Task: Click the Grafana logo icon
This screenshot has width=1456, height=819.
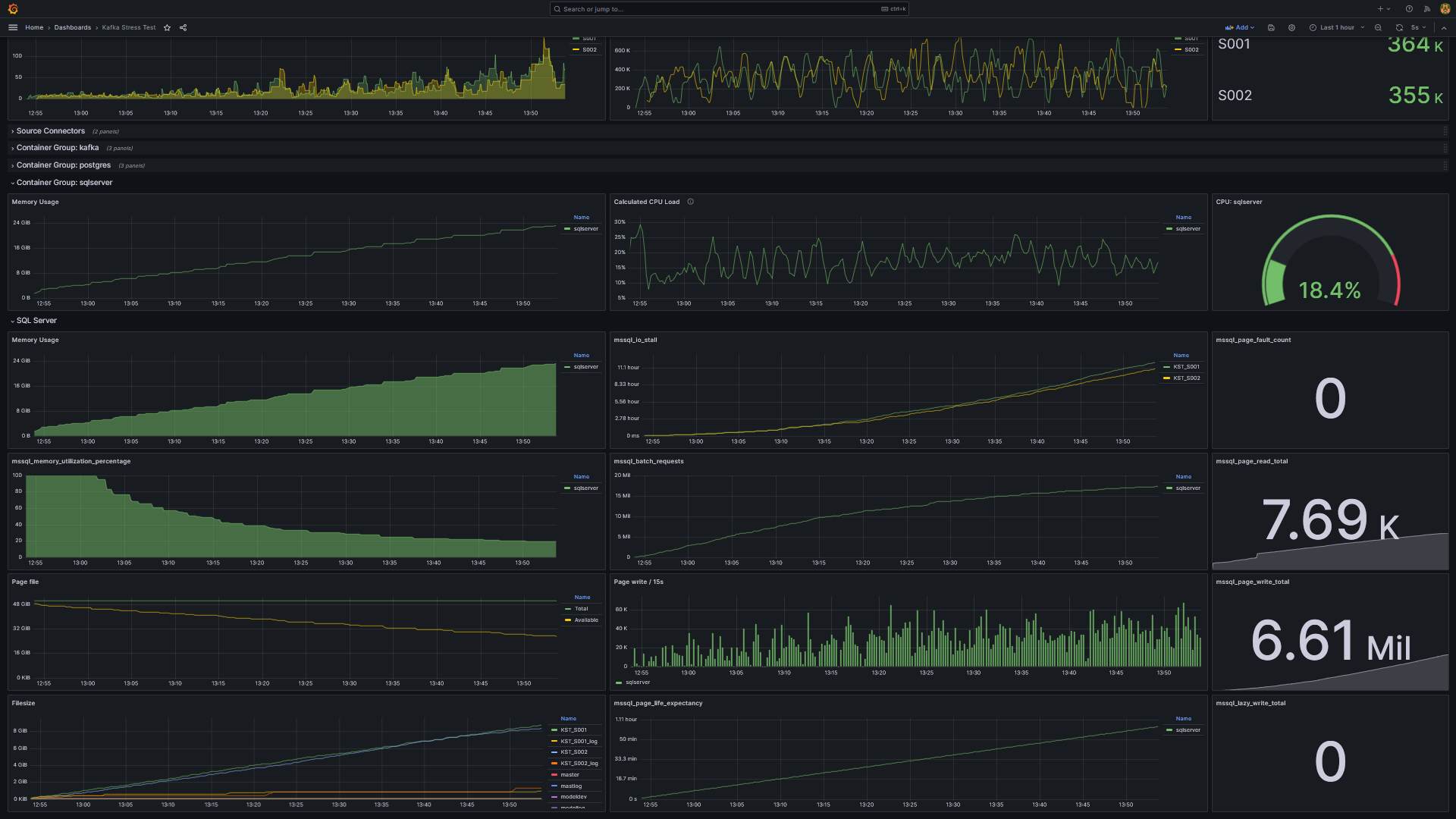Action: click(13, 9)
